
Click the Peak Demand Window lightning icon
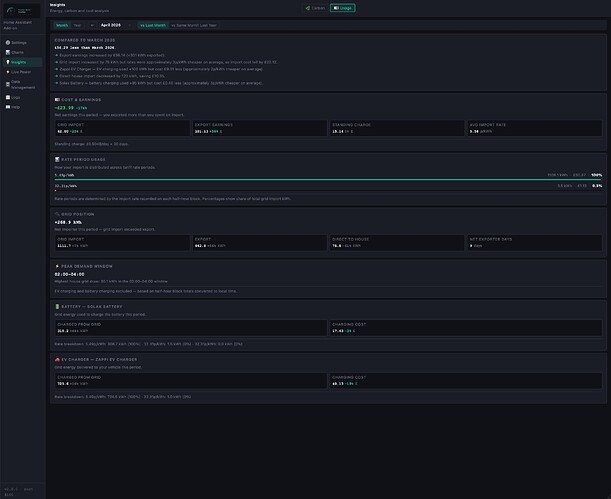tap(57, 266)
